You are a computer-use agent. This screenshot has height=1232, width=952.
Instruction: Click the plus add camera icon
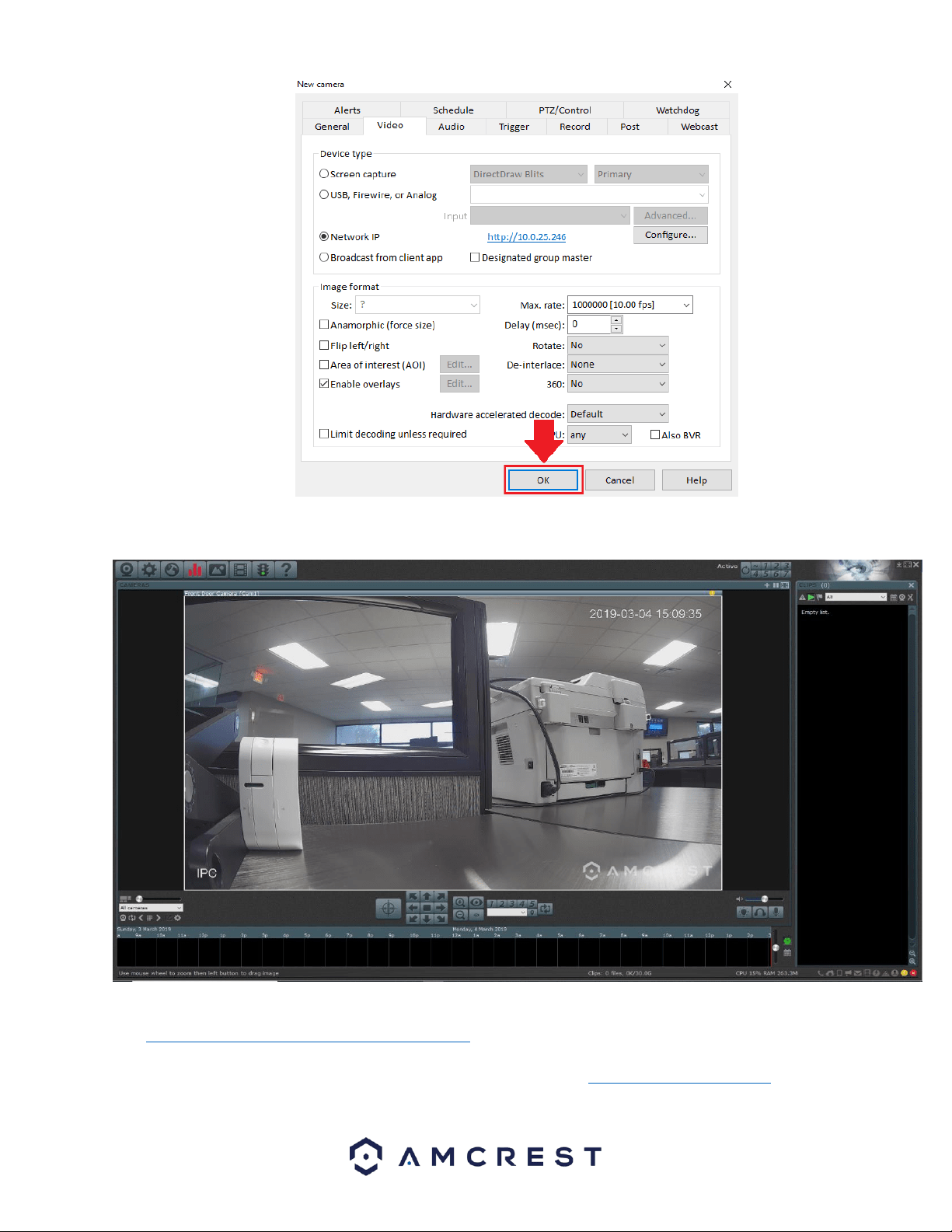click(767, 585)
